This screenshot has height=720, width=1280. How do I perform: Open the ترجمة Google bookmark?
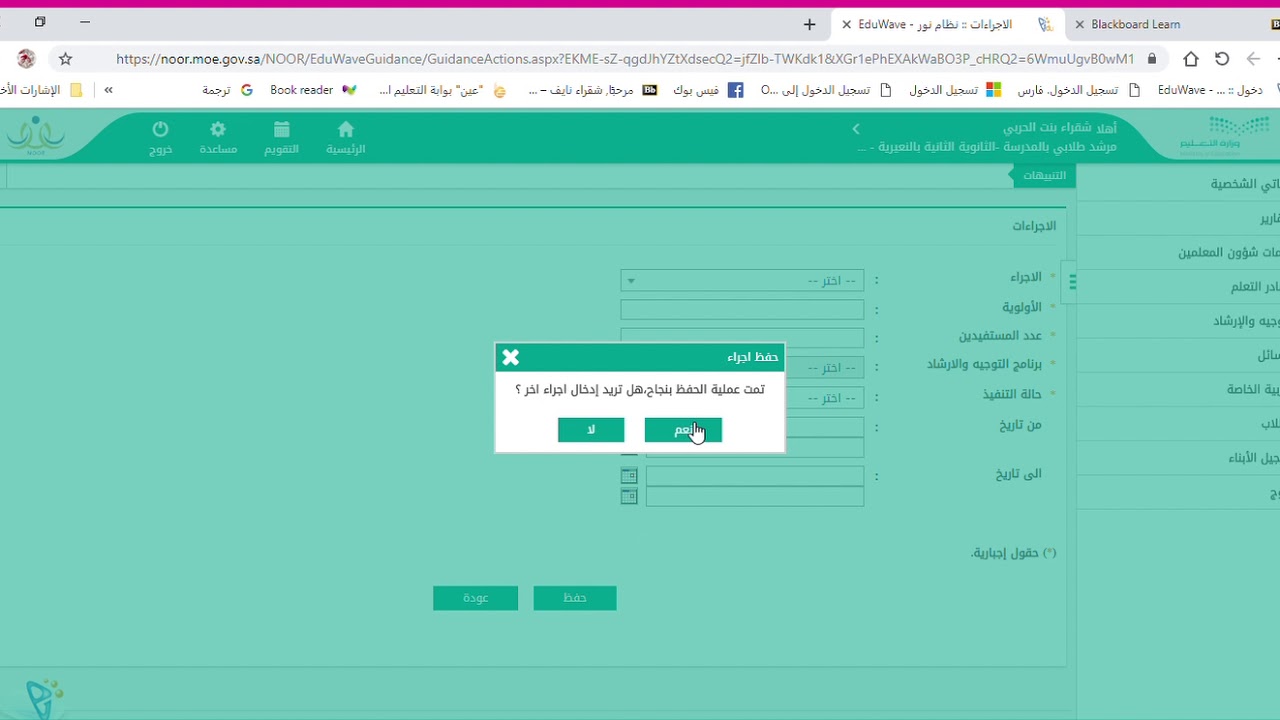(227, 90)
